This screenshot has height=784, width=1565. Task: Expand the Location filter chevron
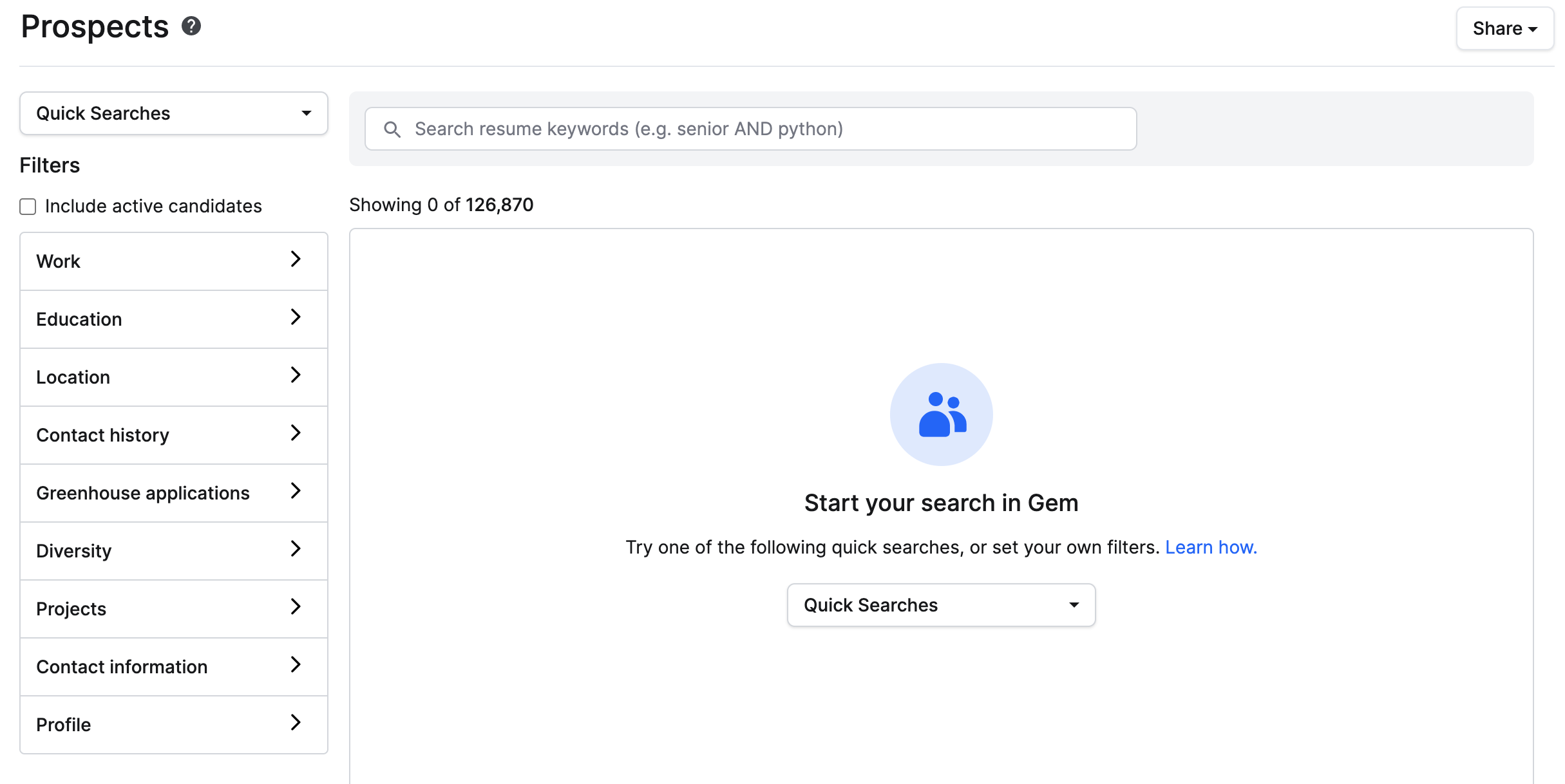point(296,375)
